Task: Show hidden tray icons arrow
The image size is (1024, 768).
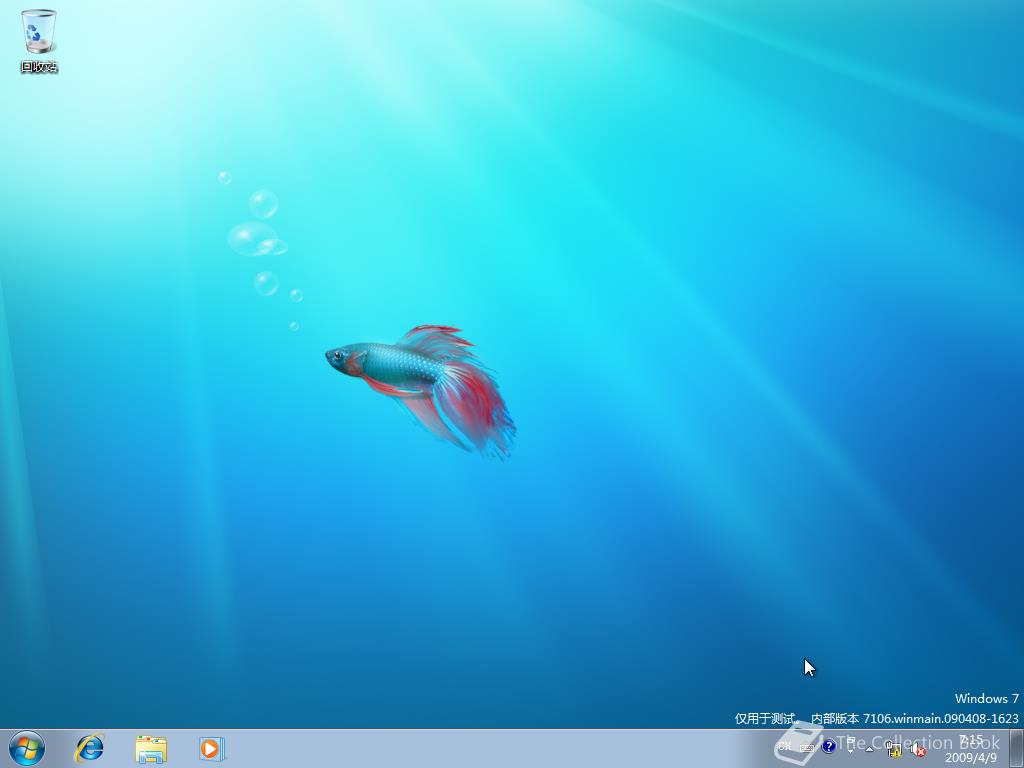Action: click(869, 749)
